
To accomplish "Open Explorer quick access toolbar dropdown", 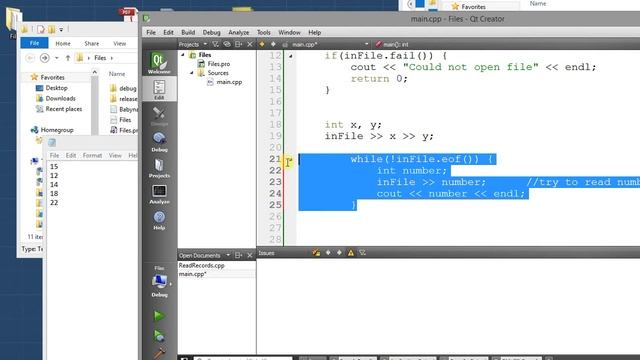I will [x=61, y=29].
